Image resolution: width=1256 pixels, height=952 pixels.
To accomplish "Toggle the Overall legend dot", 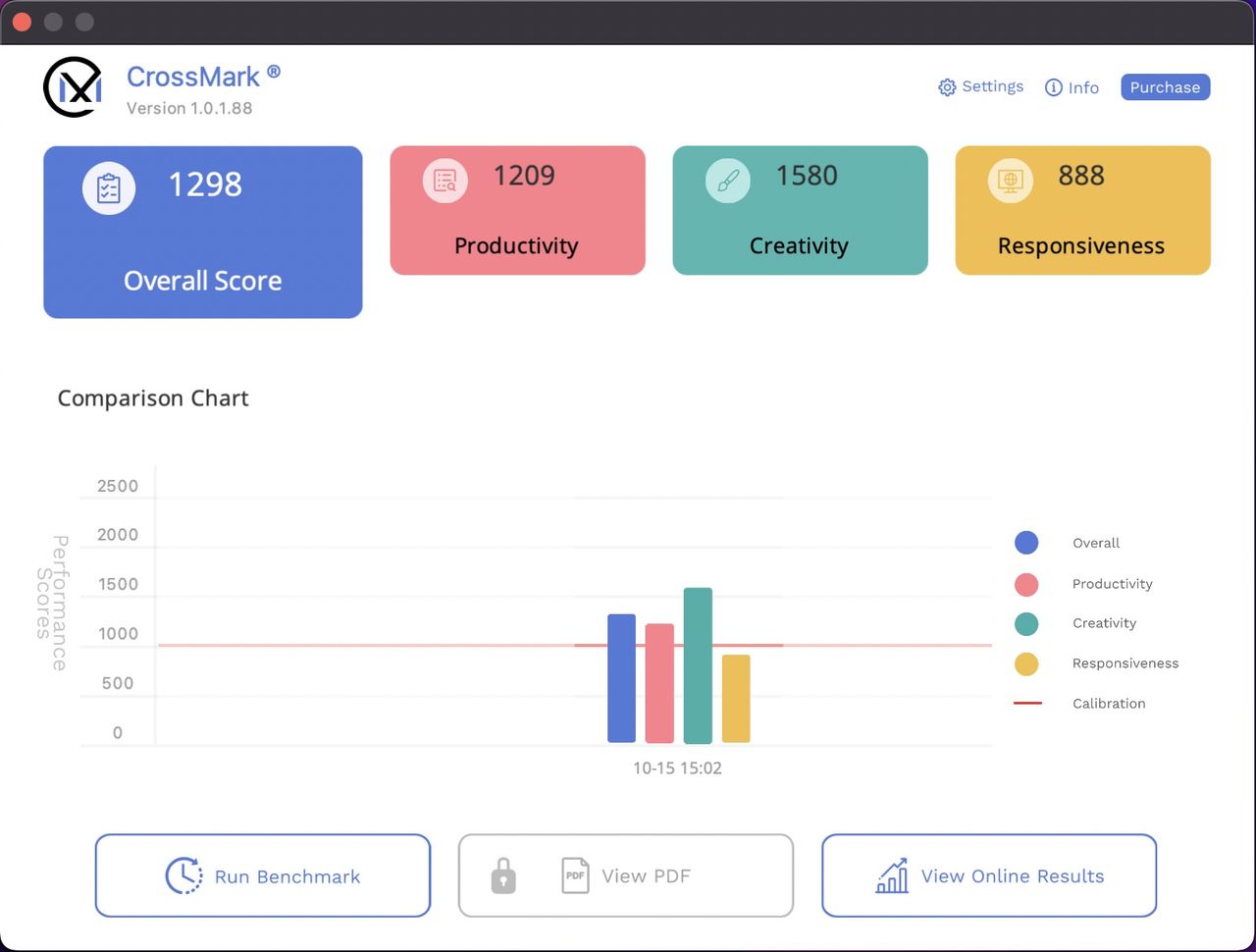I will coord(1026,543).
